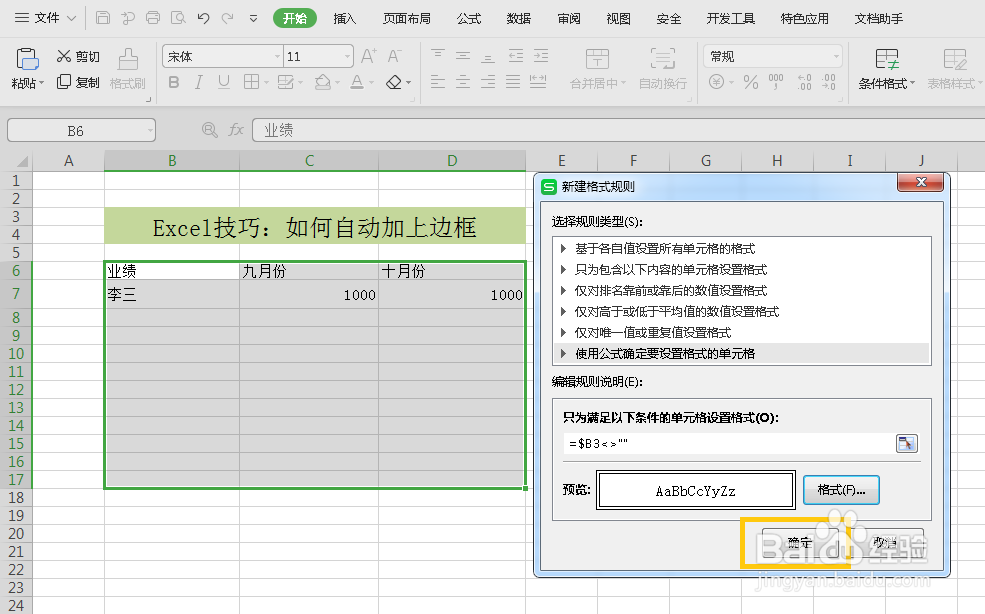Click the align left icon

click(x=438, y=82)
